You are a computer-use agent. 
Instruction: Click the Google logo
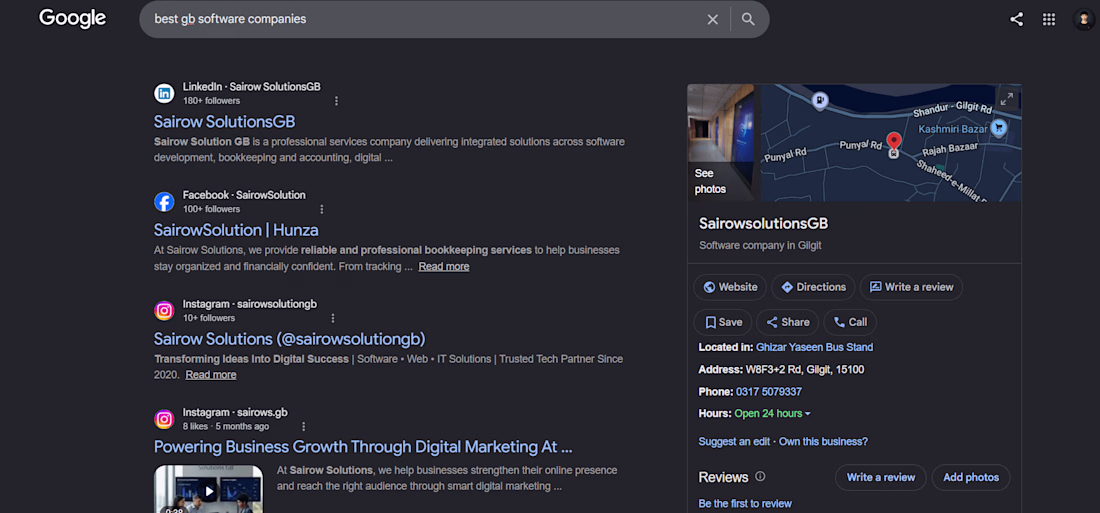point(72,19)
